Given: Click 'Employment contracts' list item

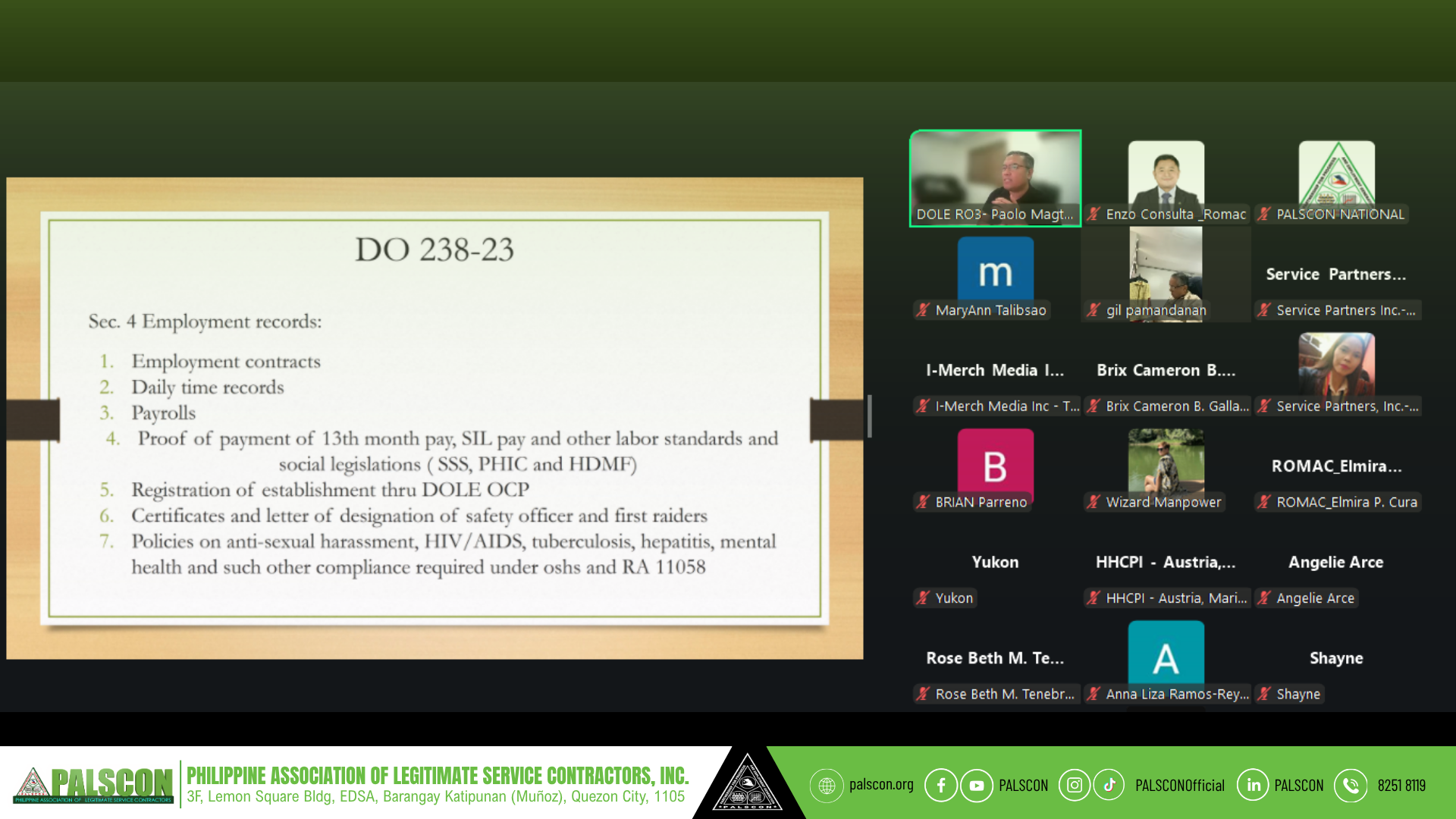Looking at the screenshot, I should pos(226,362).
